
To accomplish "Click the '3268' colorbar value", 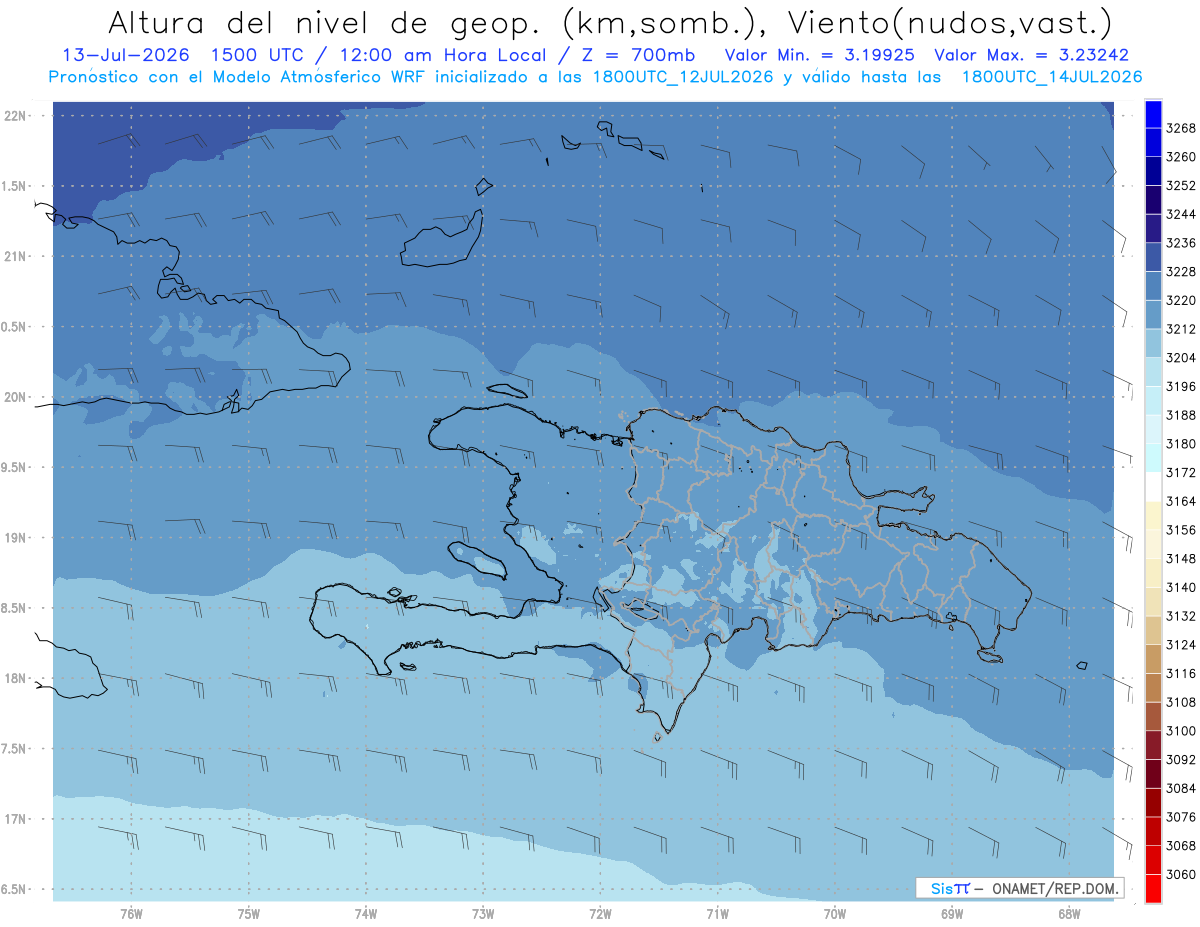I will pyautogui.click(x=1181, y=128).
